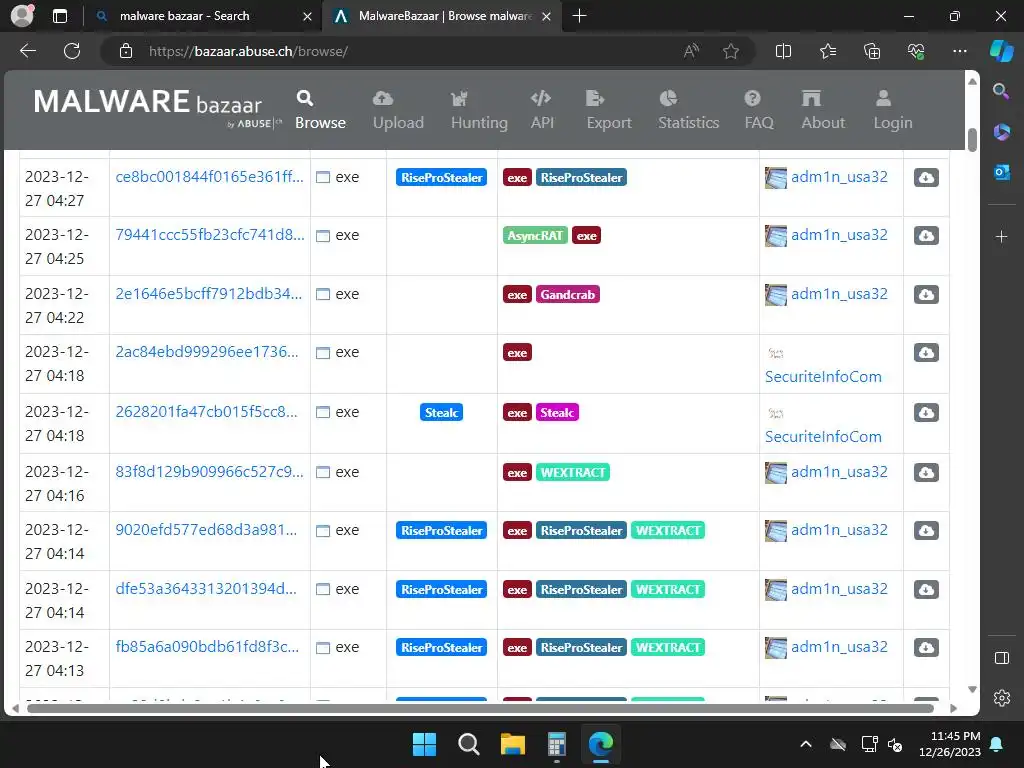
Task: Download the 2e1646e5bcff7912bdb34 sample
Action: point(926,295)
